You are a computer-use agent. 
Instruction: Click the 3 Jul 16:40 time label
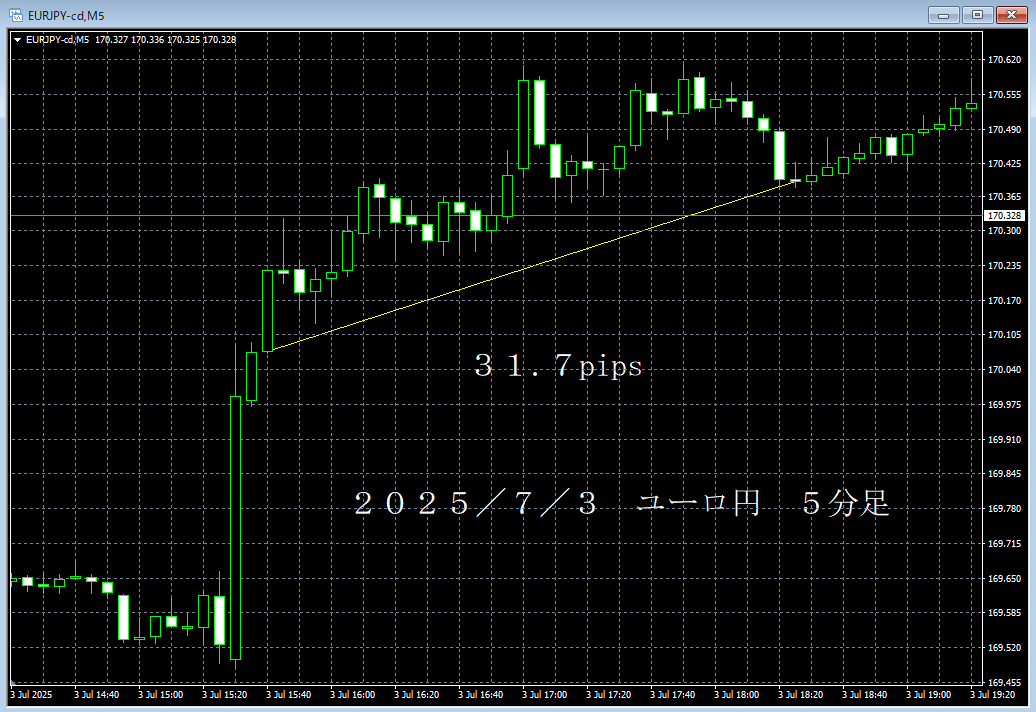[x=481, y=695]
